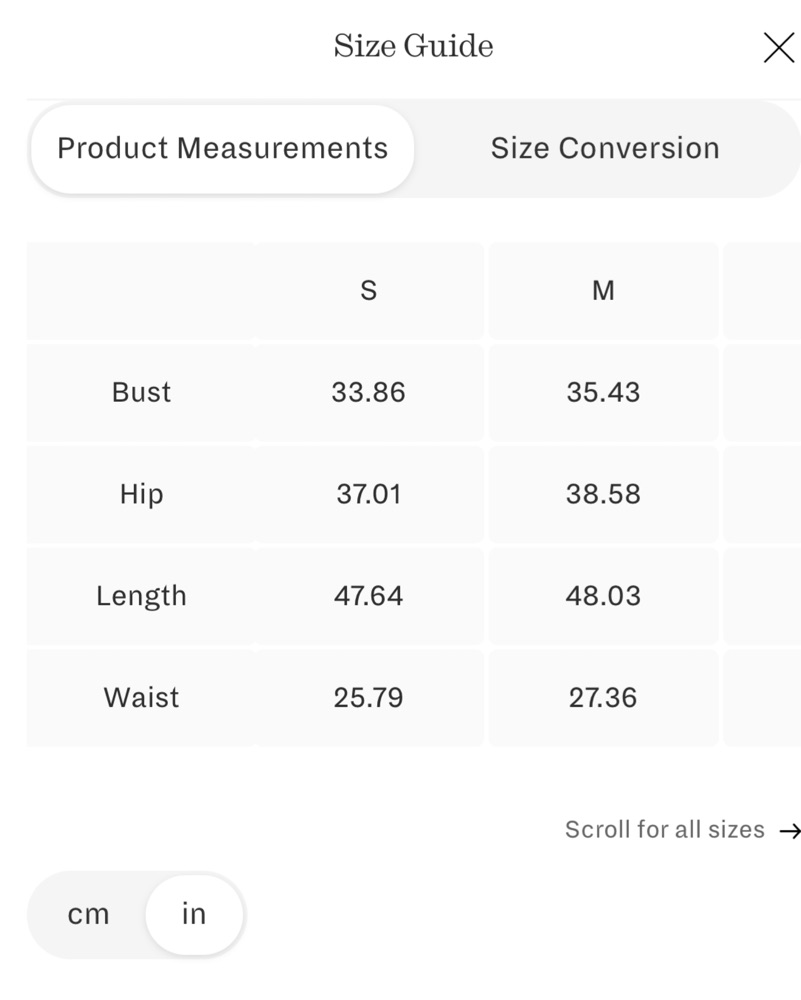Select the Product Measurements tab
801x1000 pixels.
pos(223,149)
